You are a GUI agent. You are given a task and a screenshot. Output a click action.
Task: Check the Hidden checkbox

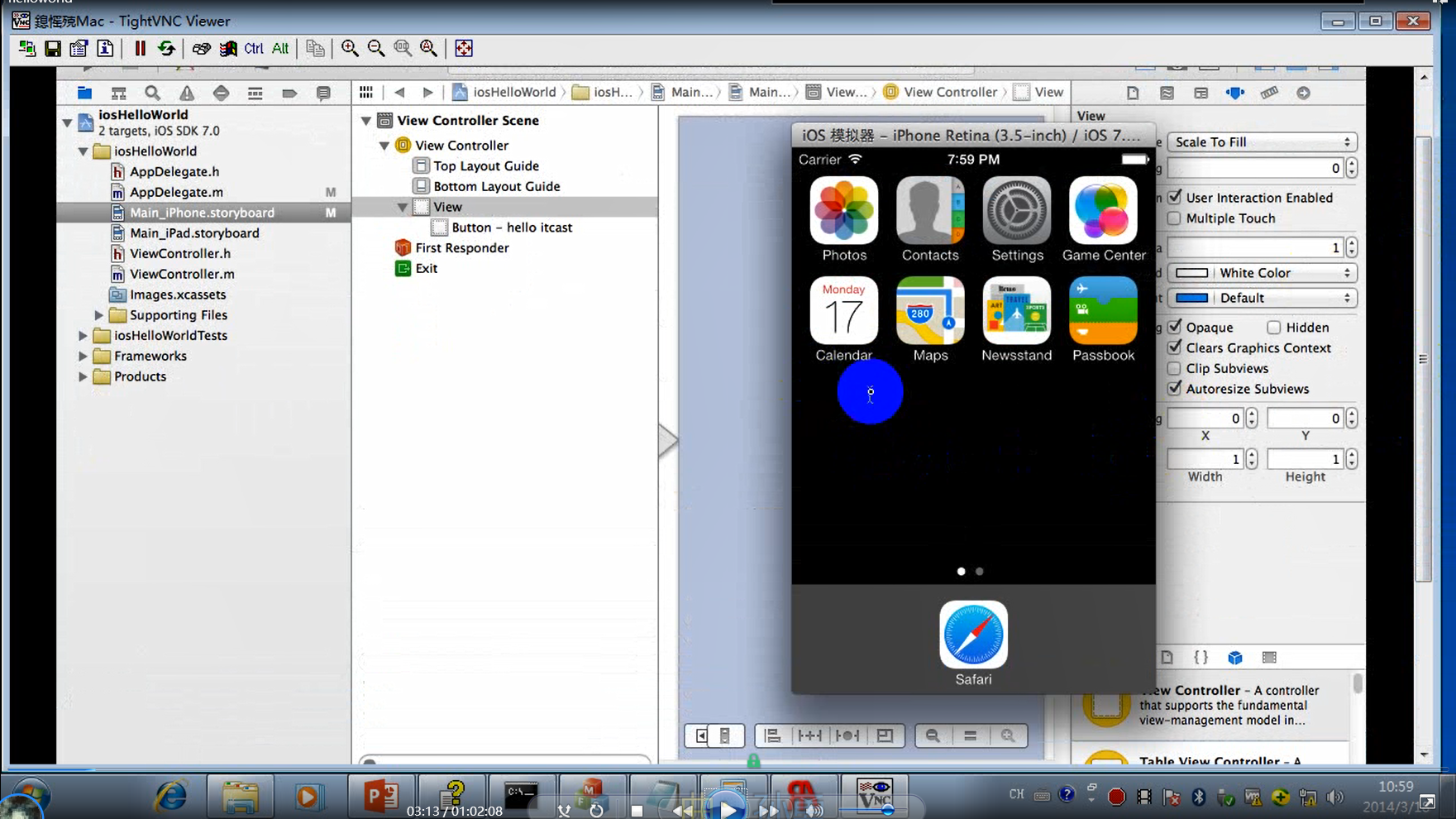point(1274,328)
